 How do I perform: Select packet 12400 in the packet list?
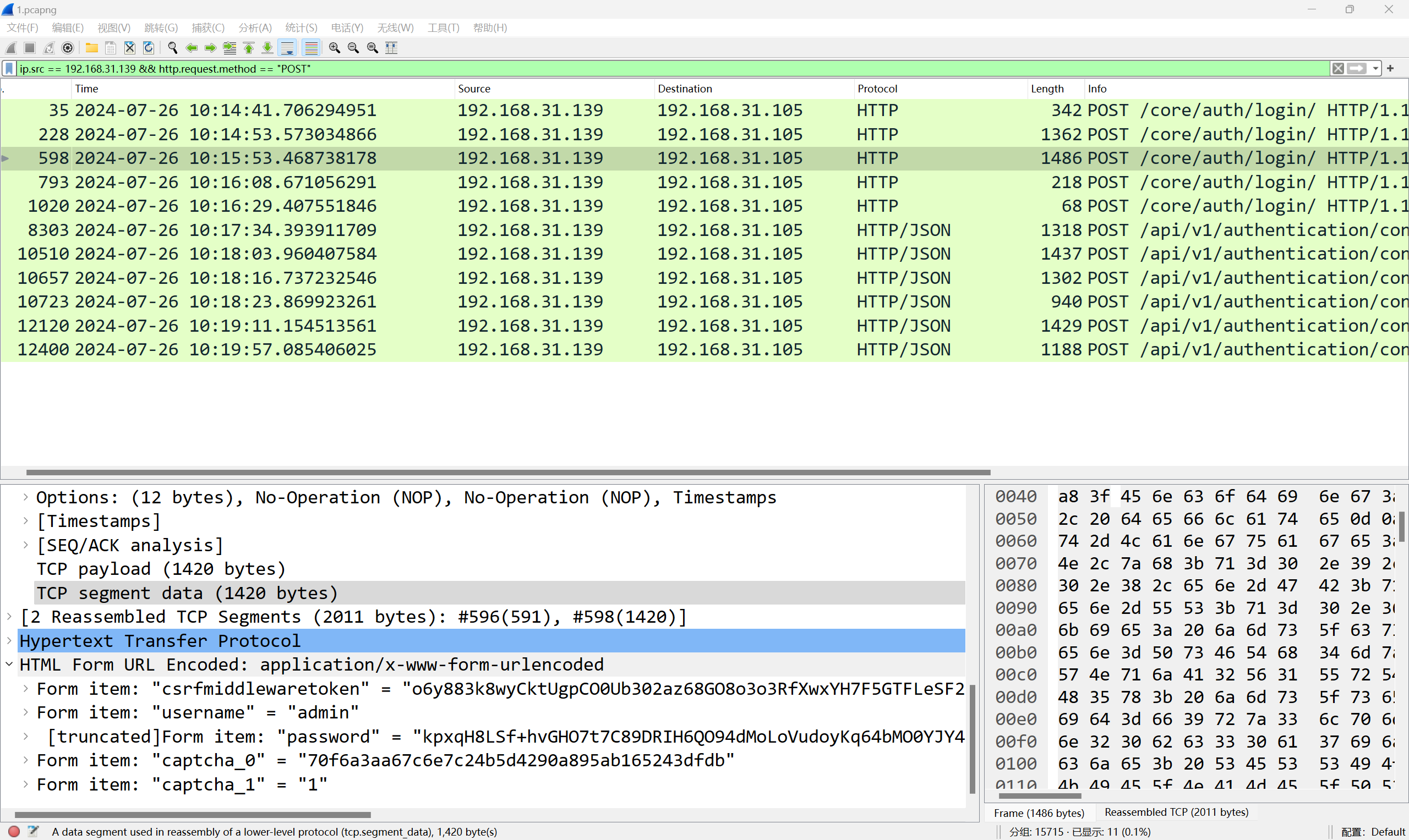coord(704,350)
